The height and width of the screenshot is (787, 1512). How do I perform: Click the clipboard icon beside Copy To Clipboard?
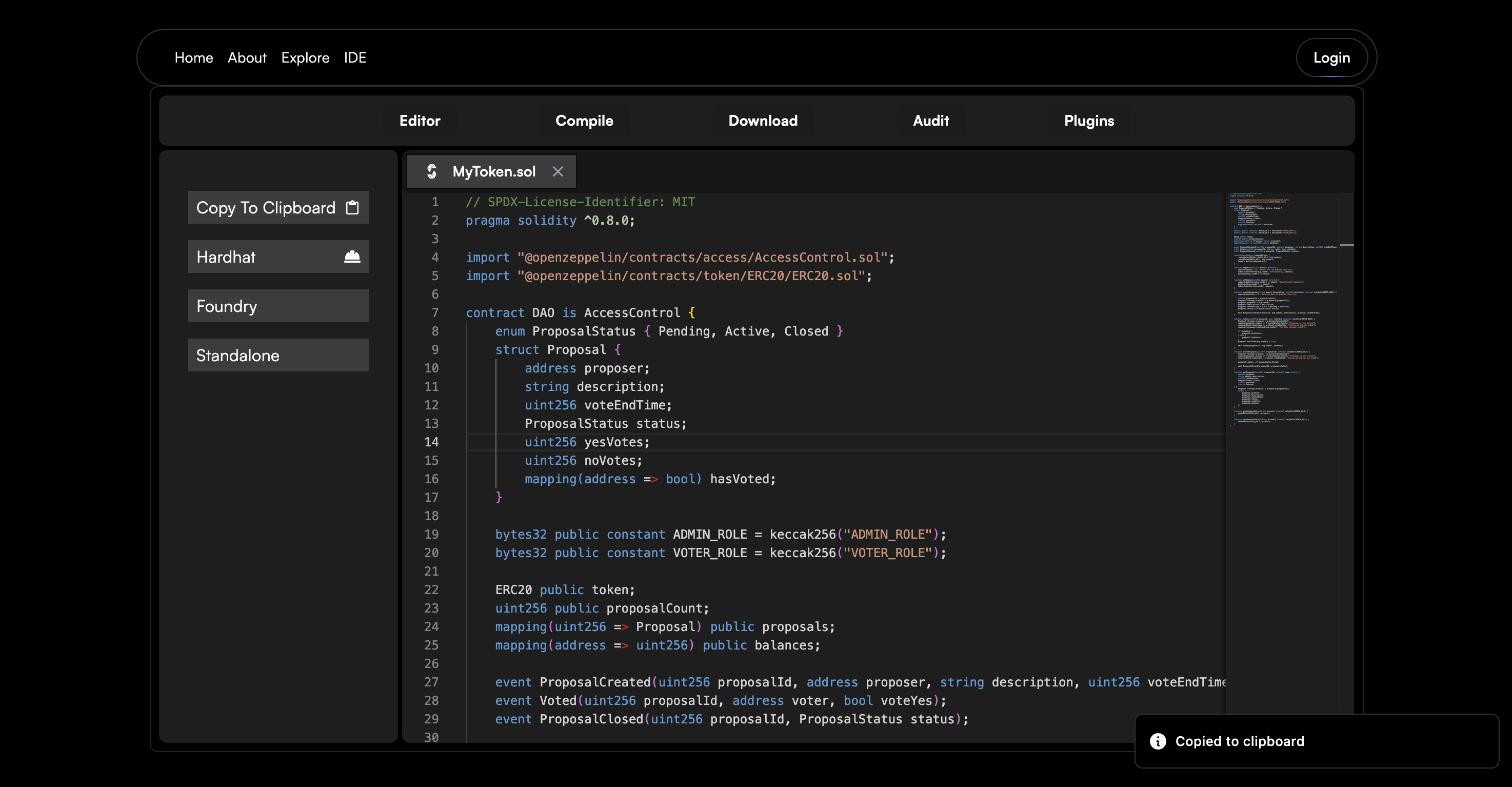(352, 207)
